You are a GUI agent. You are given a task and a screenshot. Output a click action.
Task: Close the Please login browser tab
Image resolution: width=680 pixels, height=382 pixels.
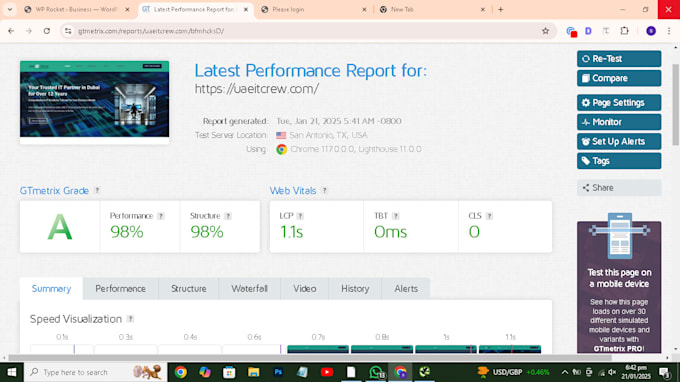pyautogui.click(x=364, y=9)
